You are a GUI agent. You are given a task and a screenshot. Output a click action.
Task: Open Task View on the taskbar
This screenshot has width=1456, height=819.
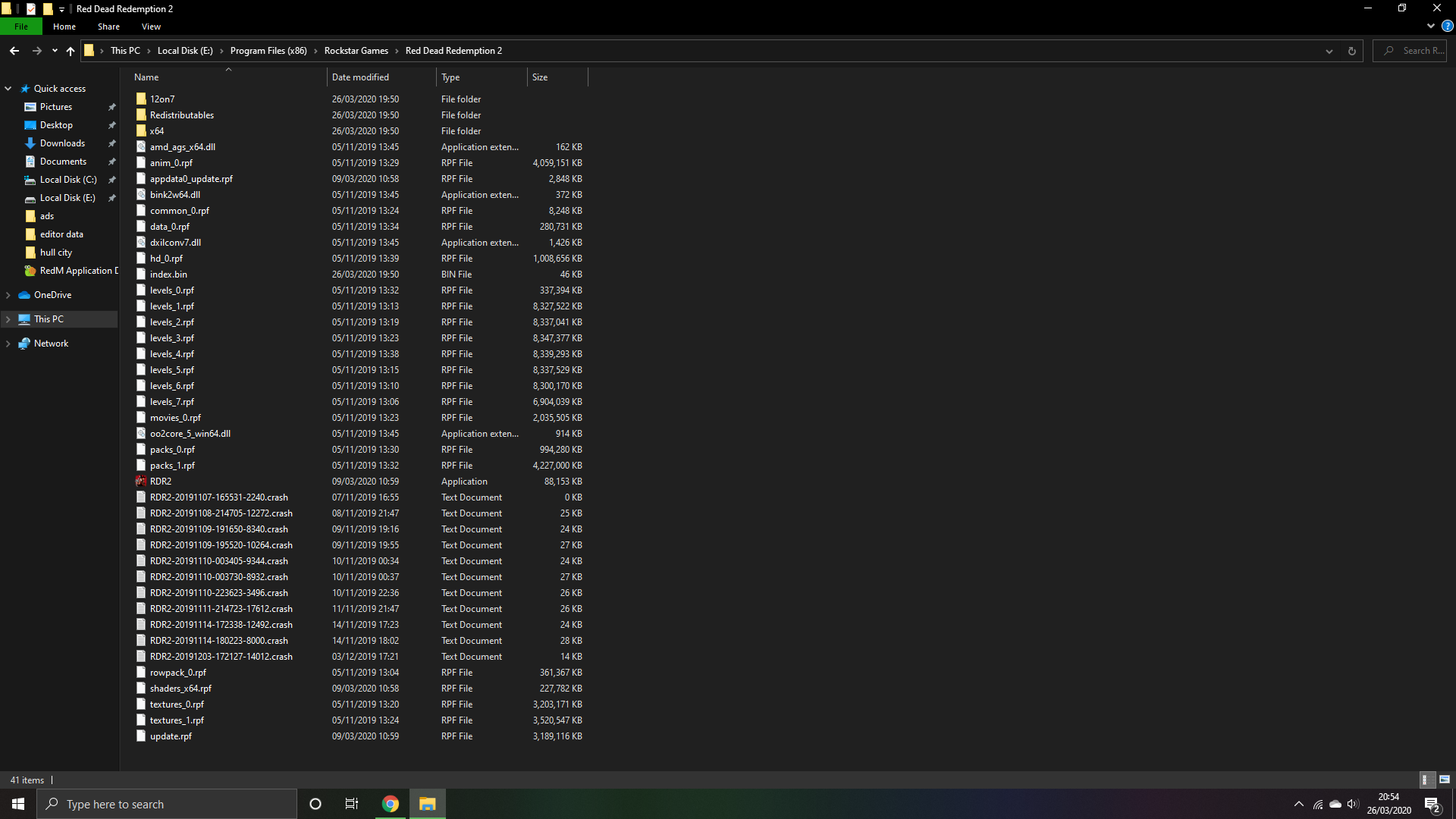pos(352,804)
